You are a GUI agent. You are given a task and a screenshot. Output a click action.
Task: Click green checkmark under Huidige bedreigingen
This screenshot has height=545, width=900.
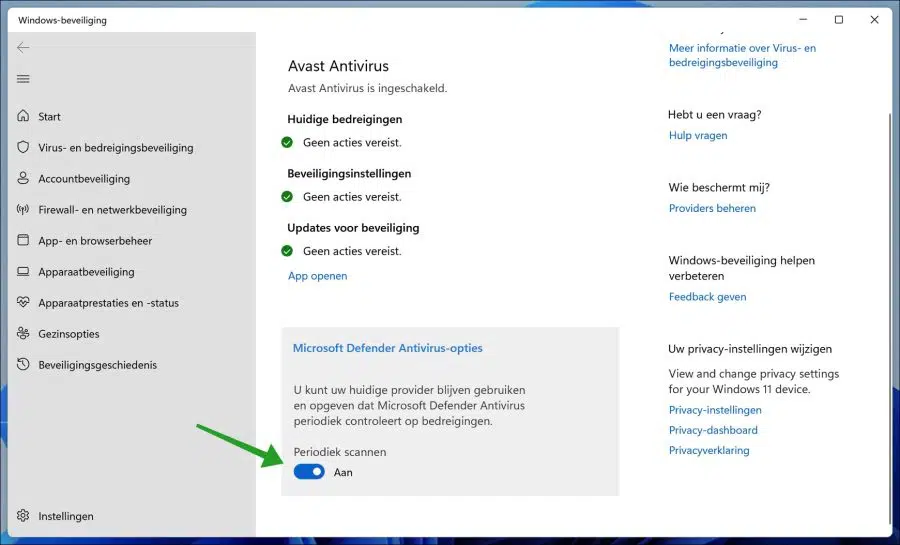(287, 142)
